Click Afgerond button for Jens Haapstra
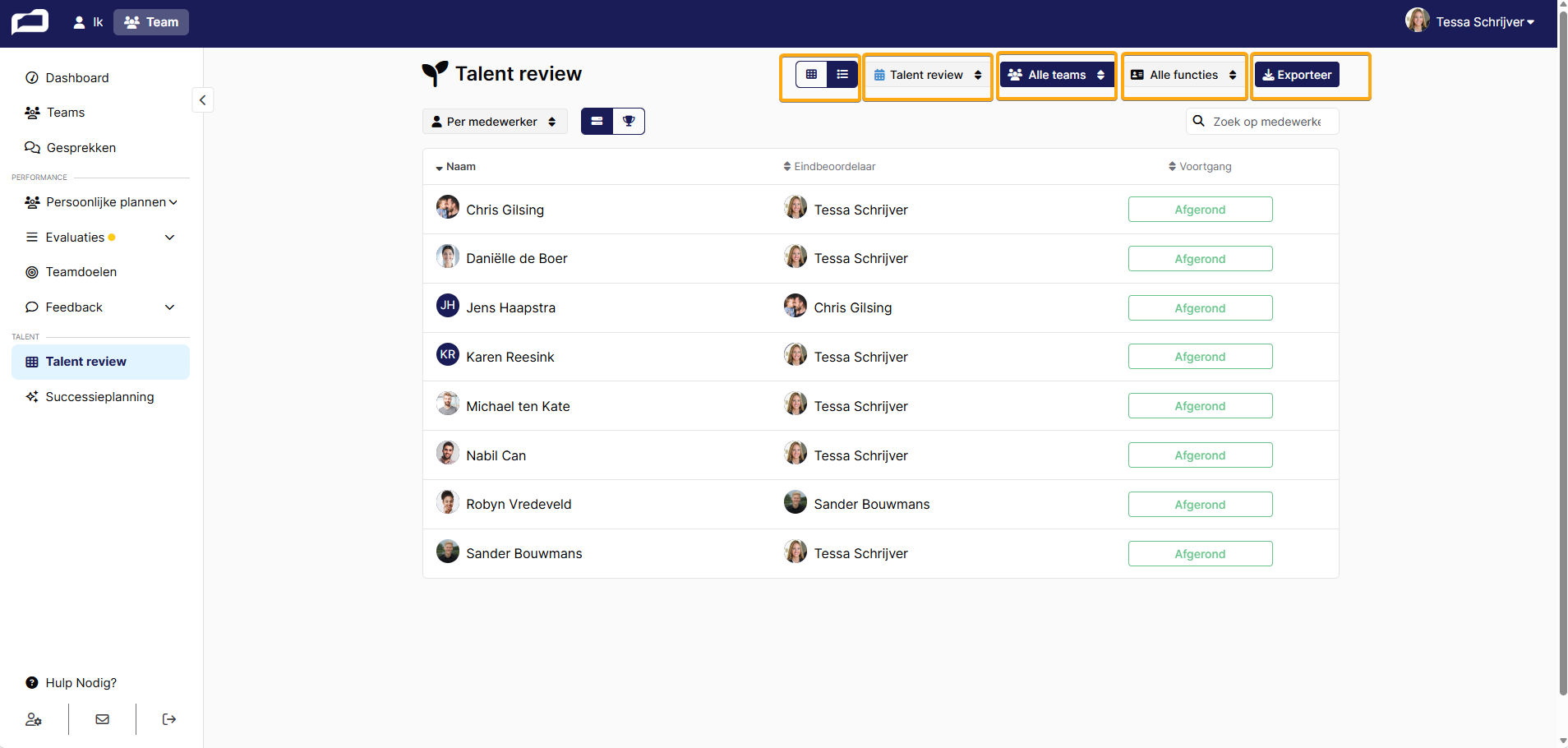1568x748 pixels. click(x=1200, y=308)
